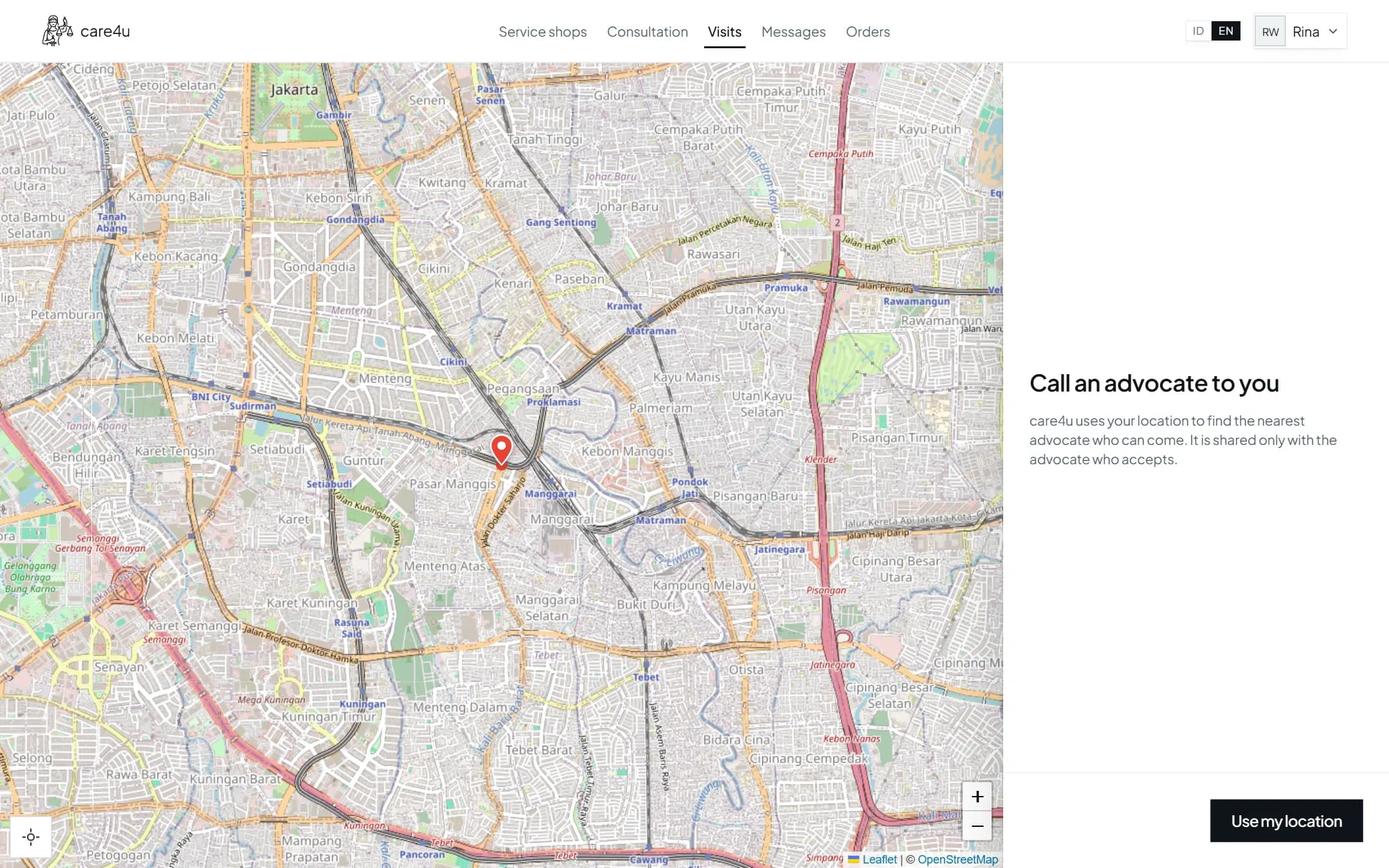This screenshot has height=868, width=1389.
Task: Navigate to the Orders tab
Action: coord(867,32)
